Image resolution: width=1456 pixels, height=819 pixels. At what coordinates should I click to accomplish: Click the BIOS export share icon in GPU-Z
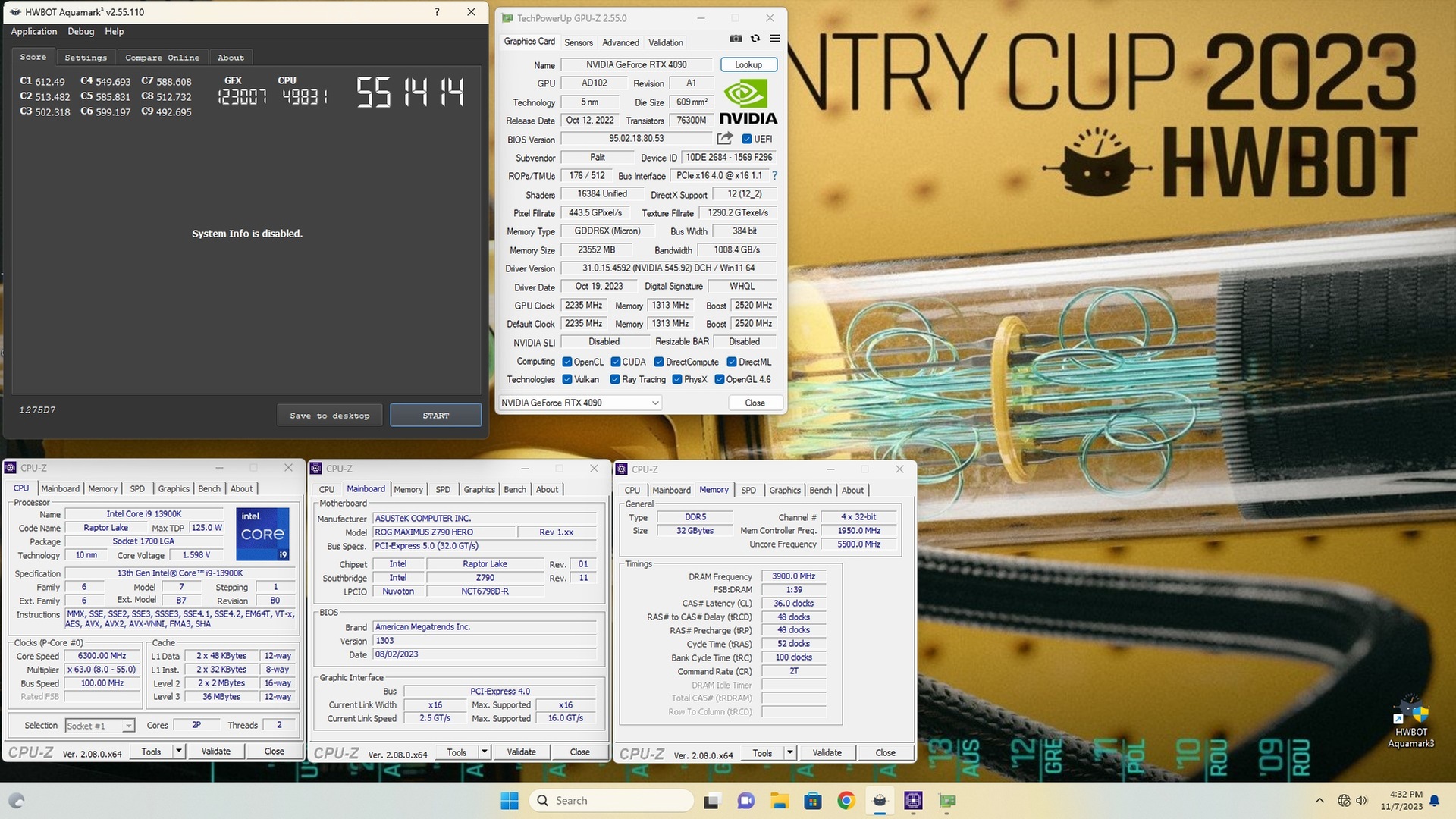click(x=725, y=138)
